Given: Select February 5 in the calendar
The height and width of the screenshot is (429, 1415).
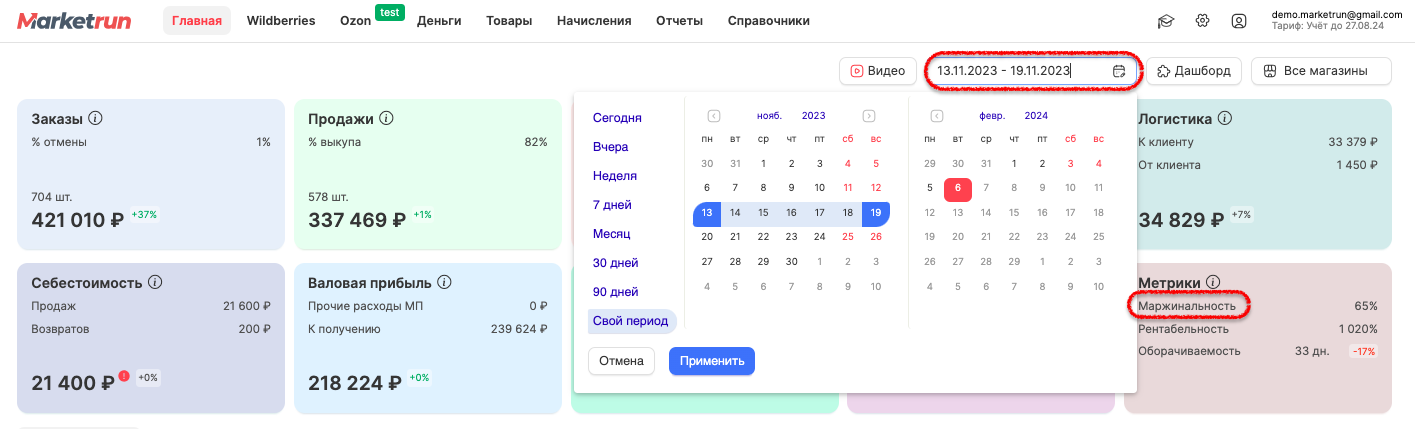Looking at the screenshot, I should [930, 188].
